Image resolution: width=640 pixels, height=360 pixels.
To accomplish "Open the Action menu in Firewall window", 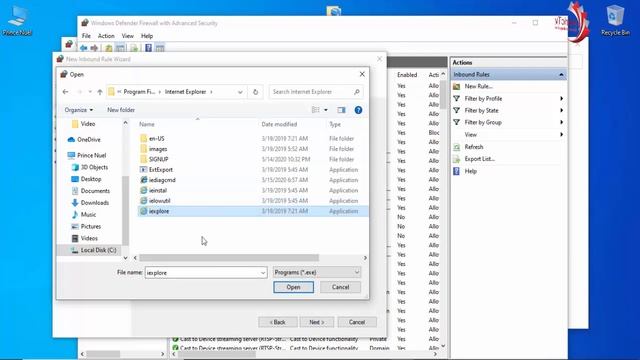I will coord(106,36).
